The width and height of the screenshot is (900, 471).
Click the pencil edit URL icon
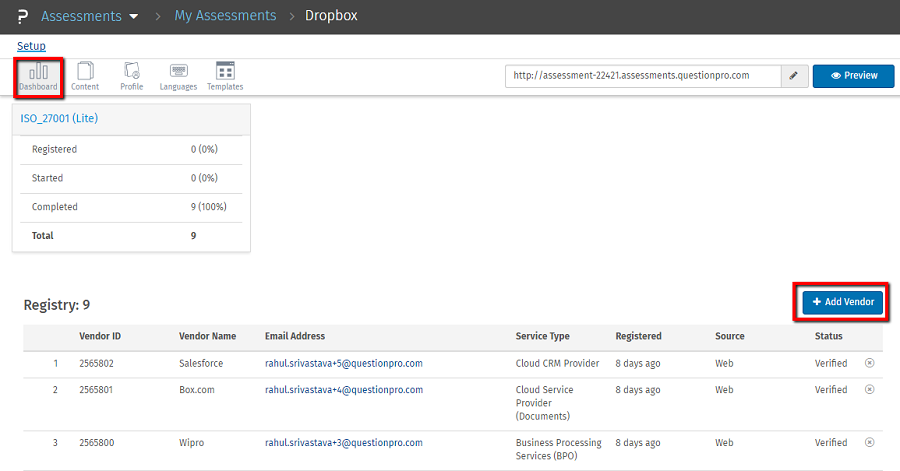pos(794,76)
